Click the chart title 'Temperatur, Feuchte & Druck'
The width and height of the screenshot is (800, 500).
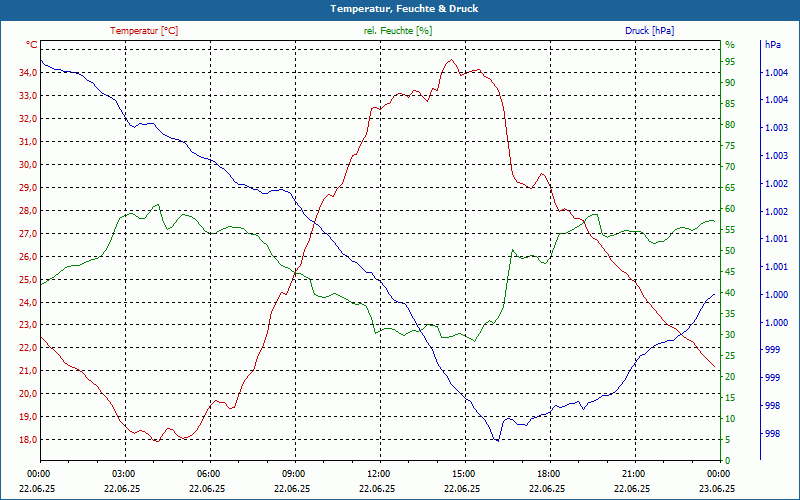tap(404, 9)
